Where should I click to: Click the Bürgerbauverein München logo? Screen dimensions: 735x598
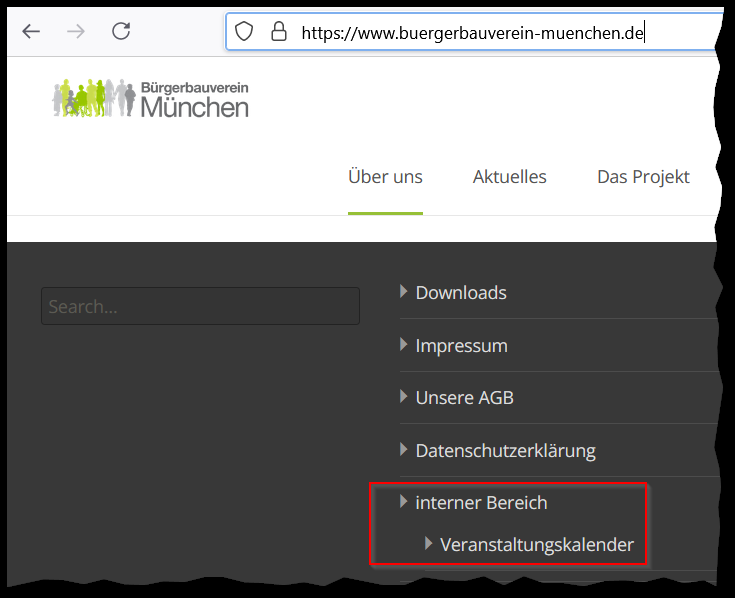tap(150, 98)
